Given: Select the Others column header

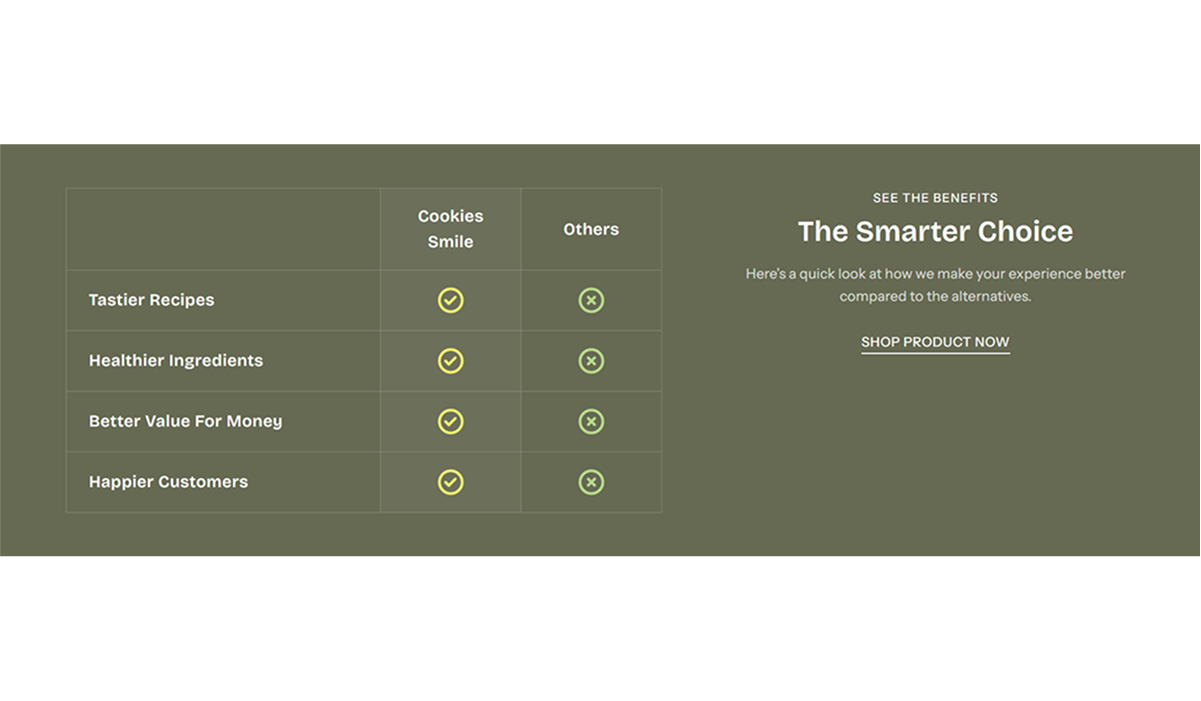Looking at the screenshot, I should click(591, 229).
